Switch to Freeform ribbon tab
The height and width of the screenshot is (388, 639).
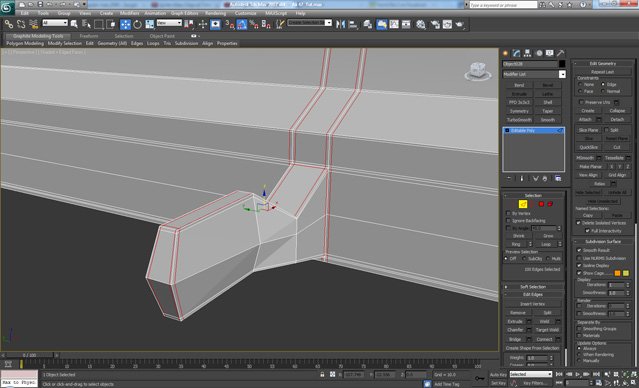[x=89, y=36]
